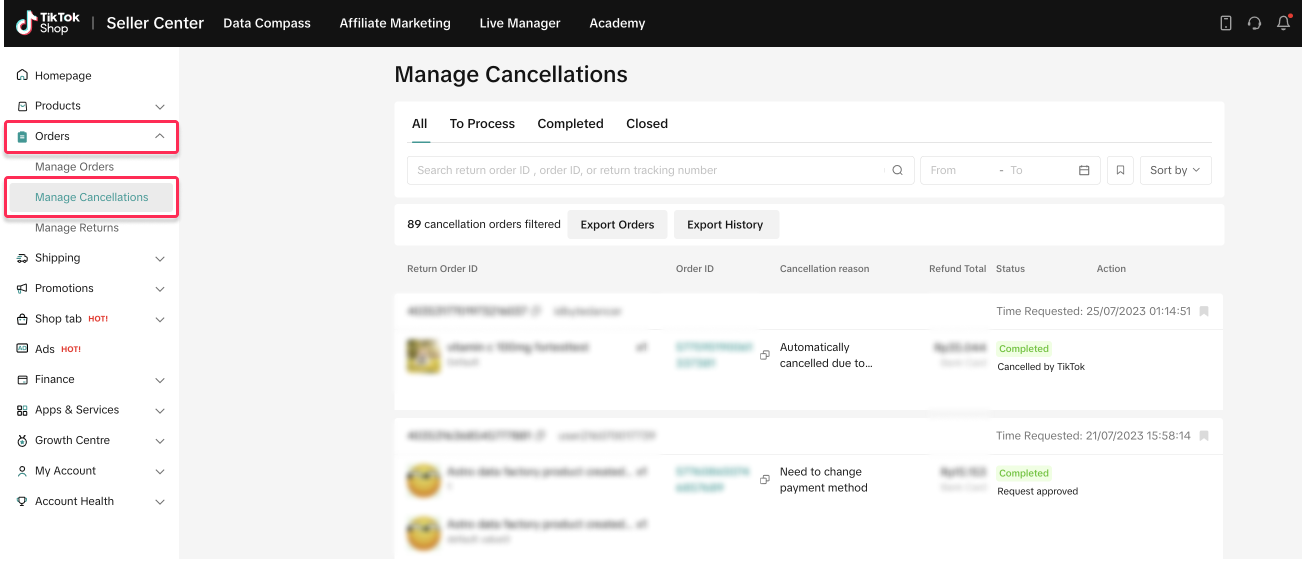This screenshot has width=1302, height=561.
Task: Open Manage Returns in the sidebar
Action: [77, 228]
